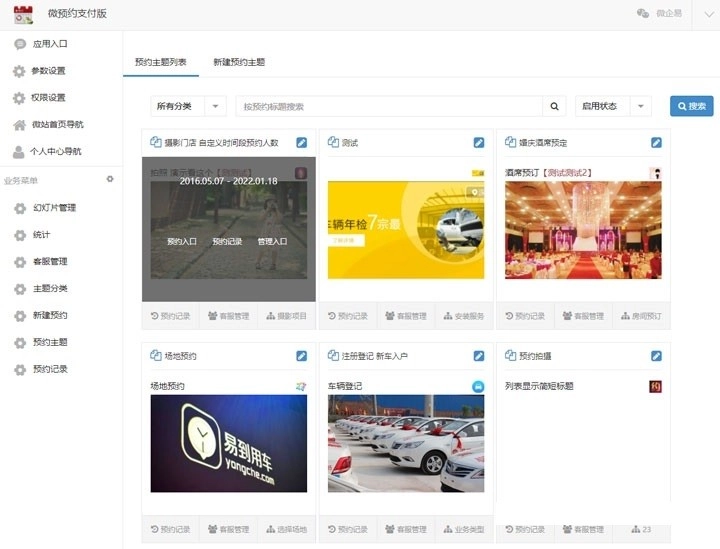
Task: Open 幻灯片管理 in the sidebar
Action: [54, 208]
